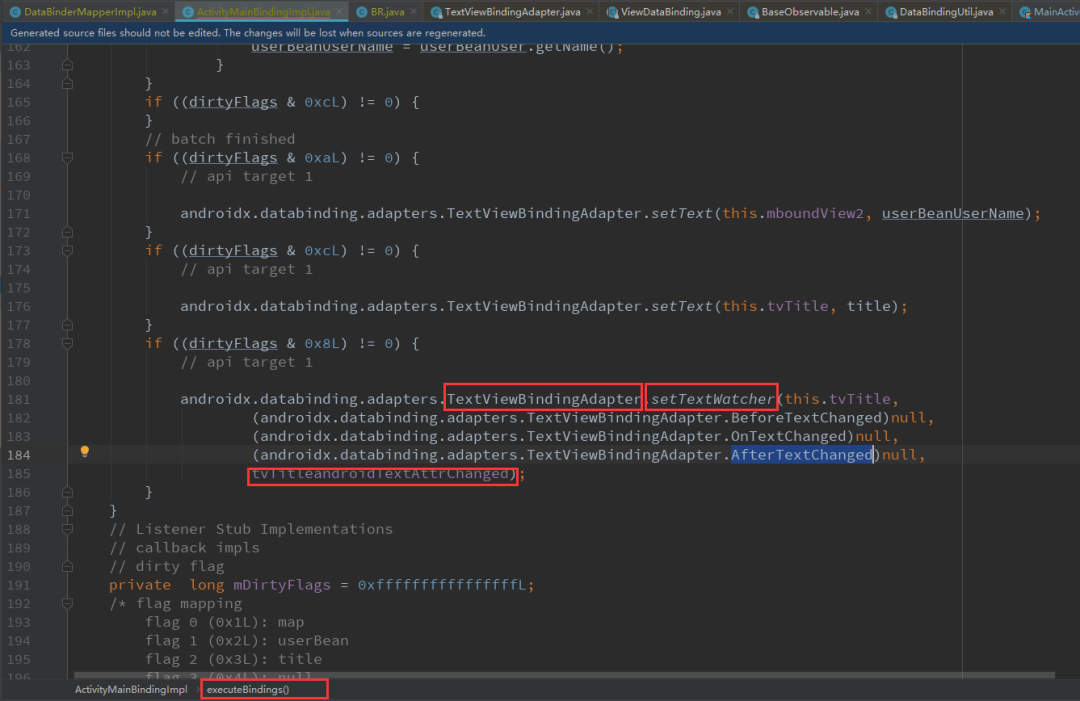Click the generated source files warning banner
The width and height of the screenshot is (1080, 701).
(540, 33)
